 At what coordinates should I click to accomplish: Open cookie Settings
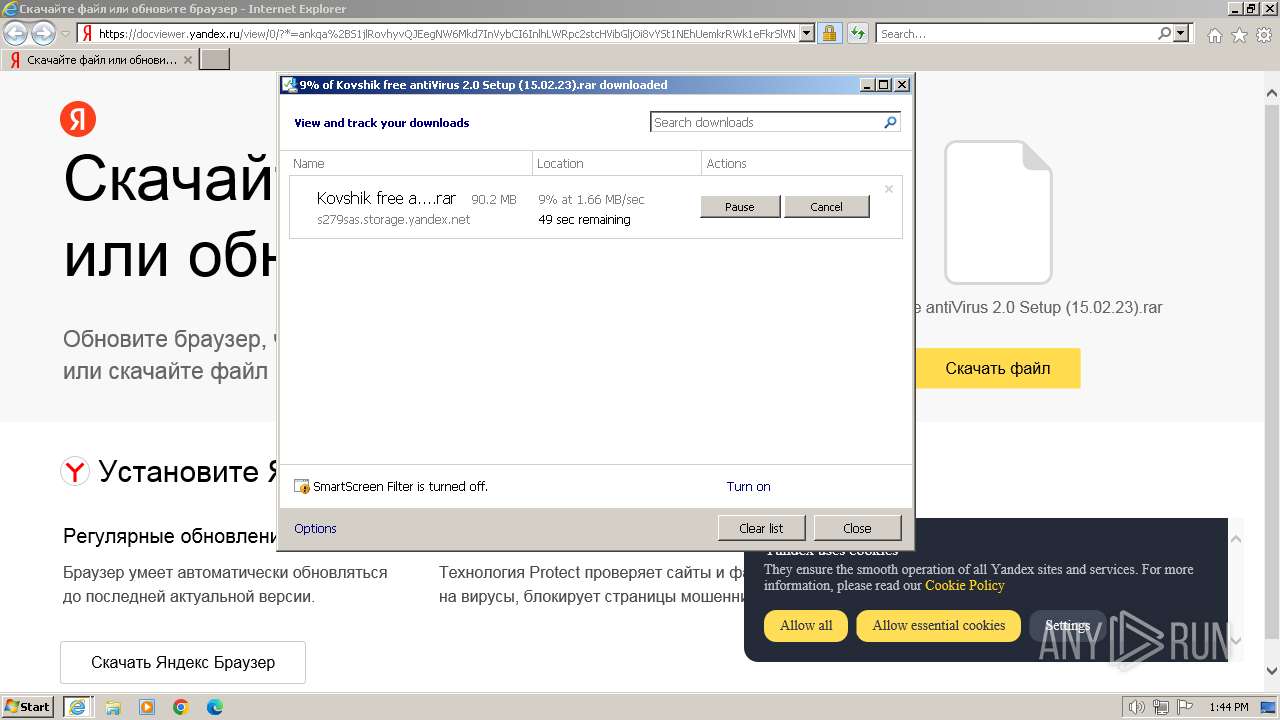point(1067,625)
